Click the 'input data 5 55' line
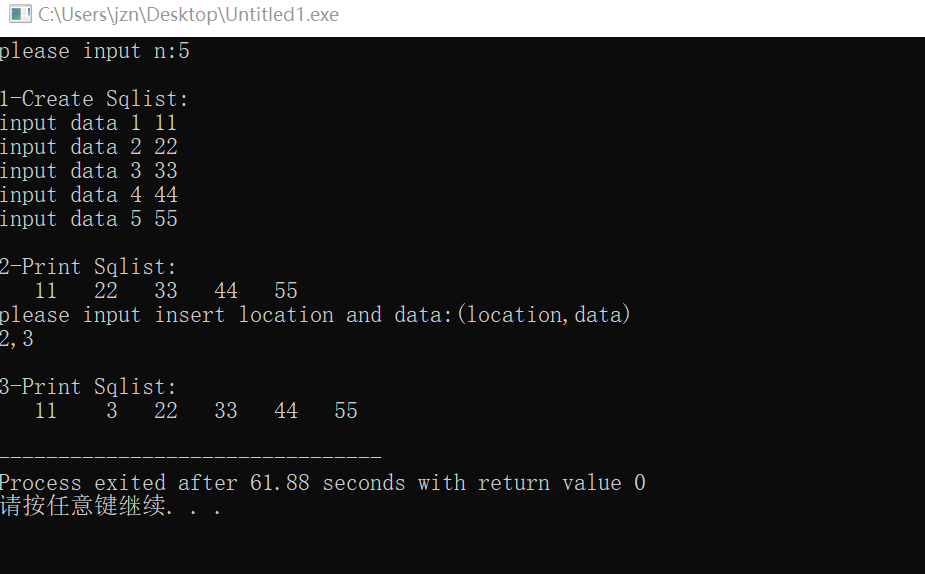 tap(88, 219)
